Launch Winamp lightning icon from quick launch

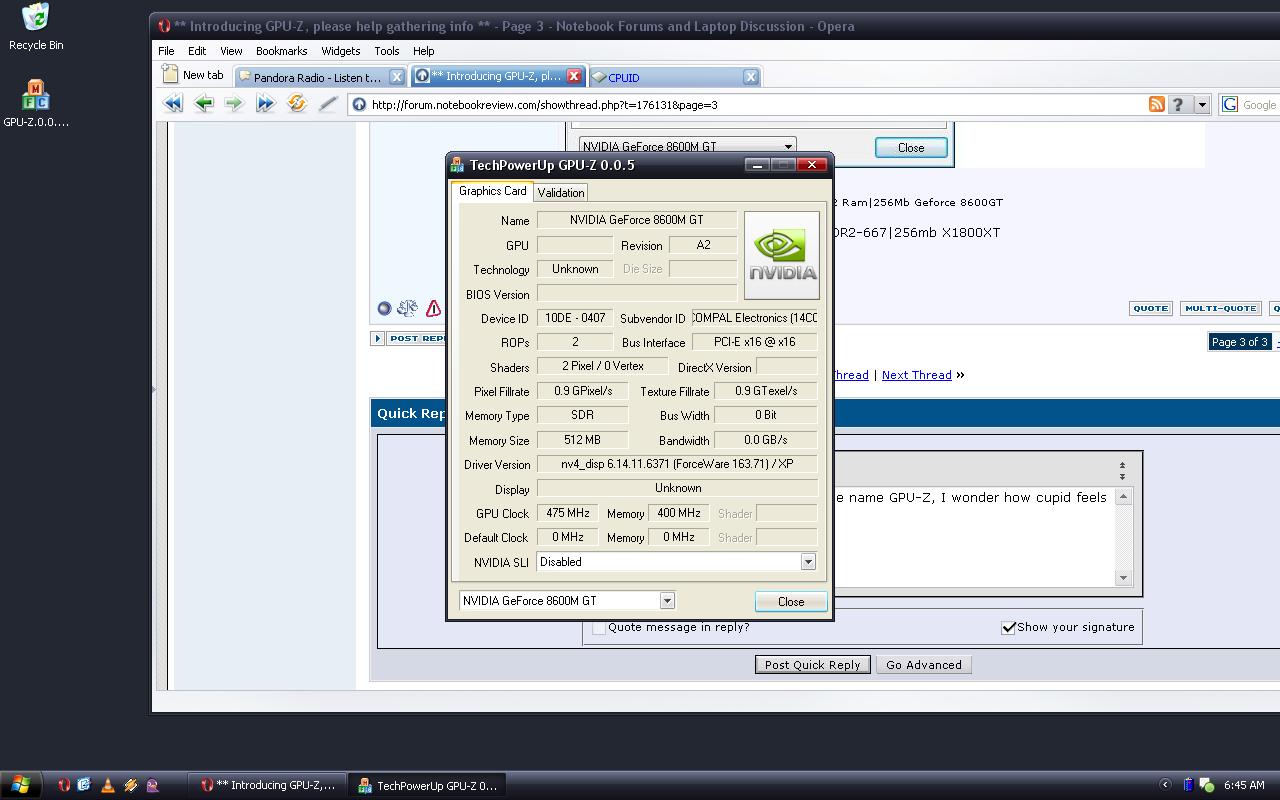click(x=130, y=785)
